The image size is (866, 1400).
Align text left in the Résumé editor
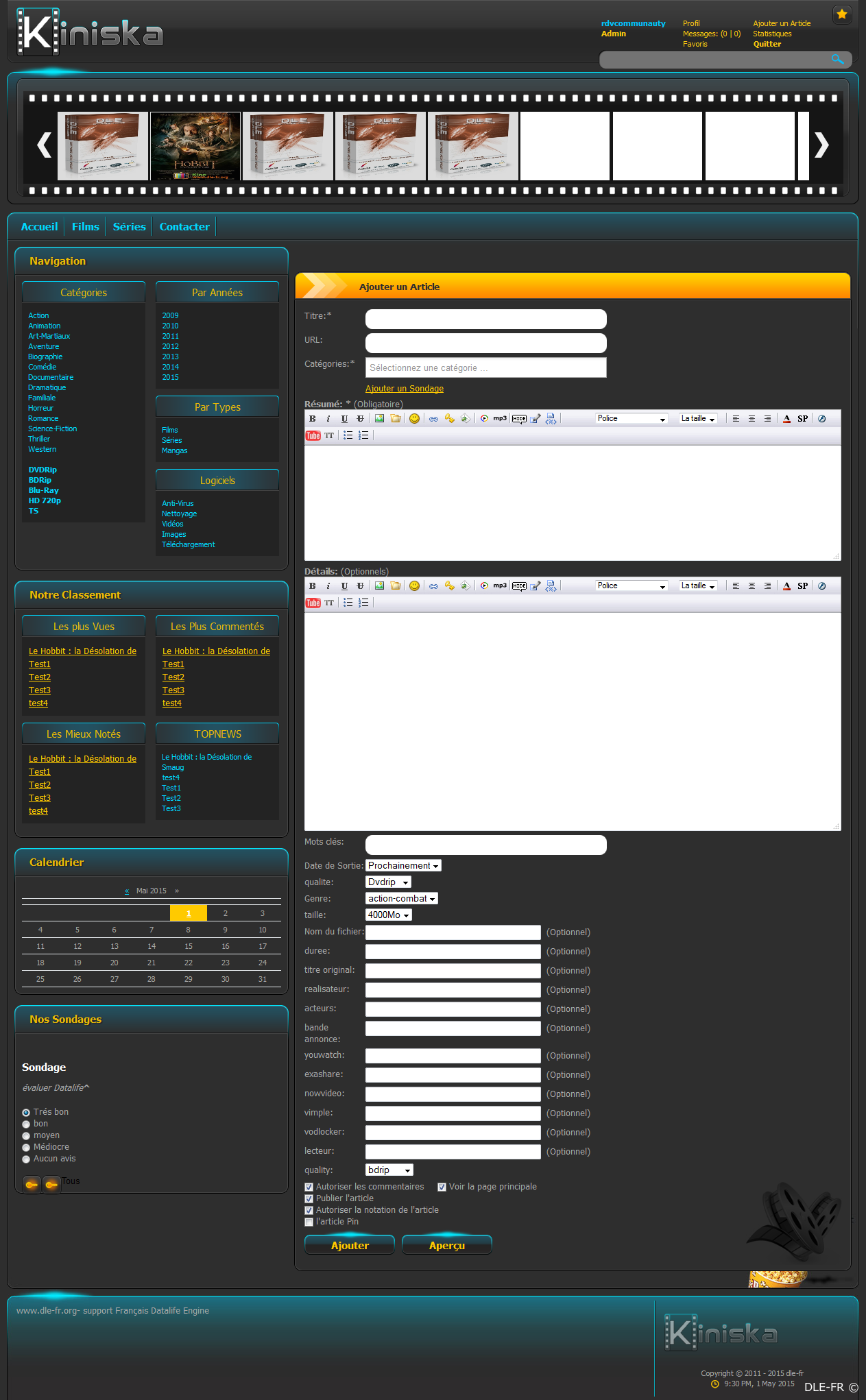click(736, 419)
